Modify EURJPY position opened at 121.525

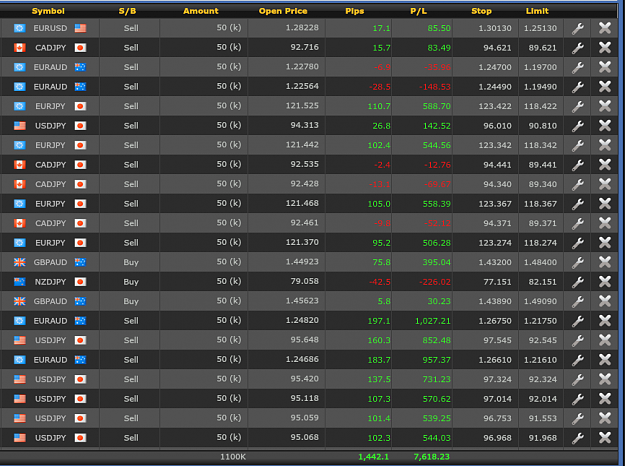[x=578, y=106]
